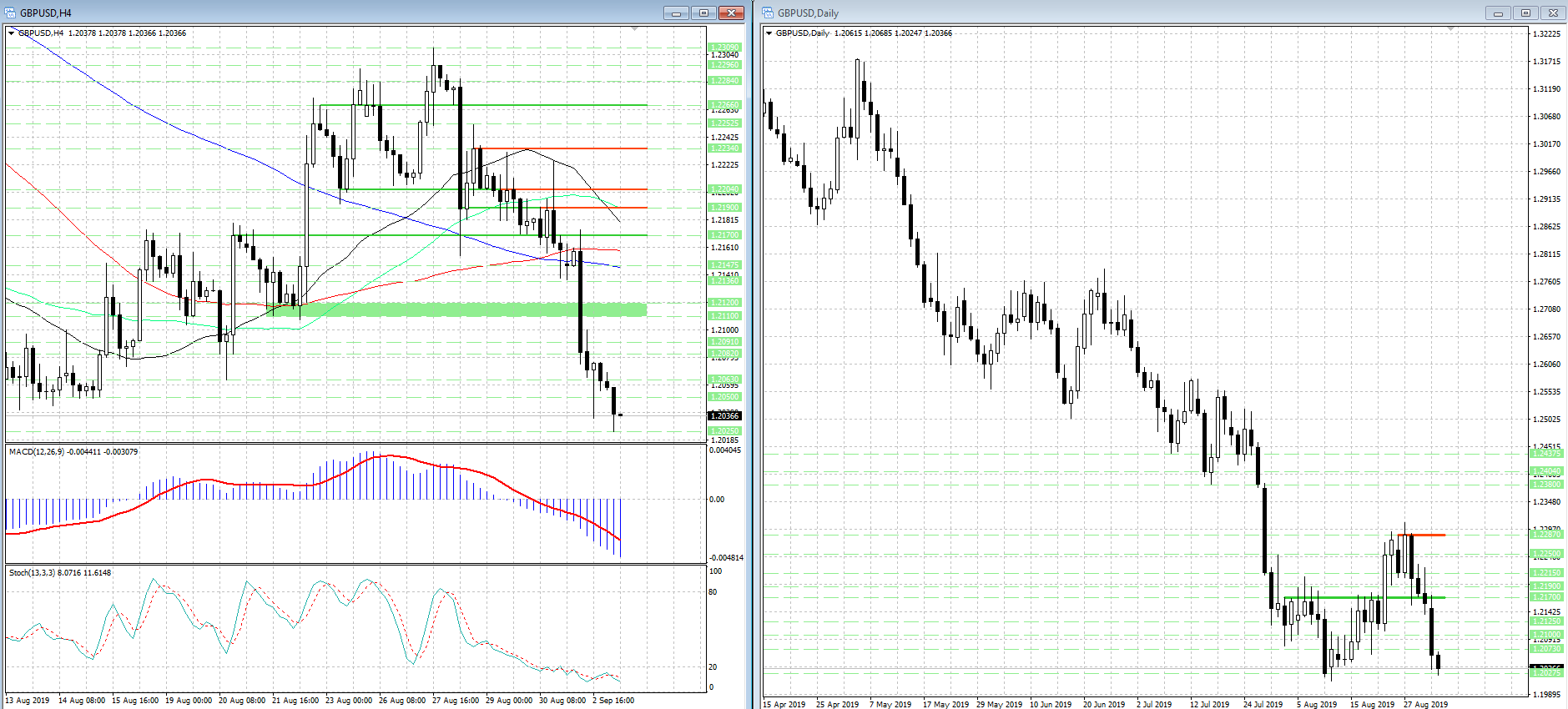Restore the GBPUSD,H4 chart window
The image size is (1568, 709).
(x=703, y=13)
